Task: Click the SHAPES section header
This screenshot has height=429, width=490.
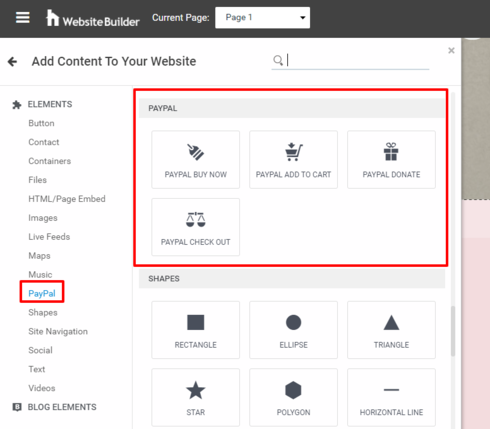Action: [x=292, y=279]
